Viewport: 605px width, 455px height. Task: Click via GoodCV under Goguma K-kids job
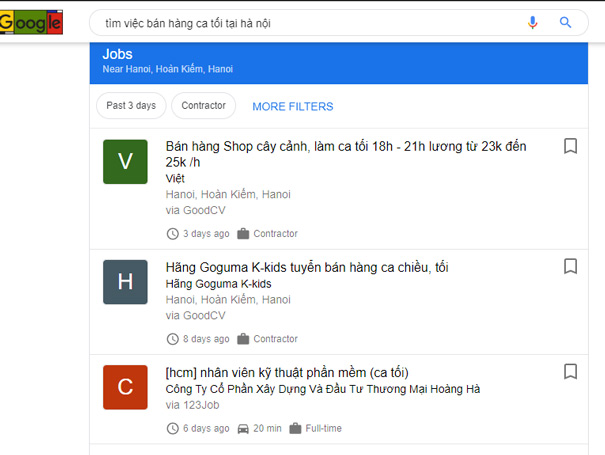[196, 316]
